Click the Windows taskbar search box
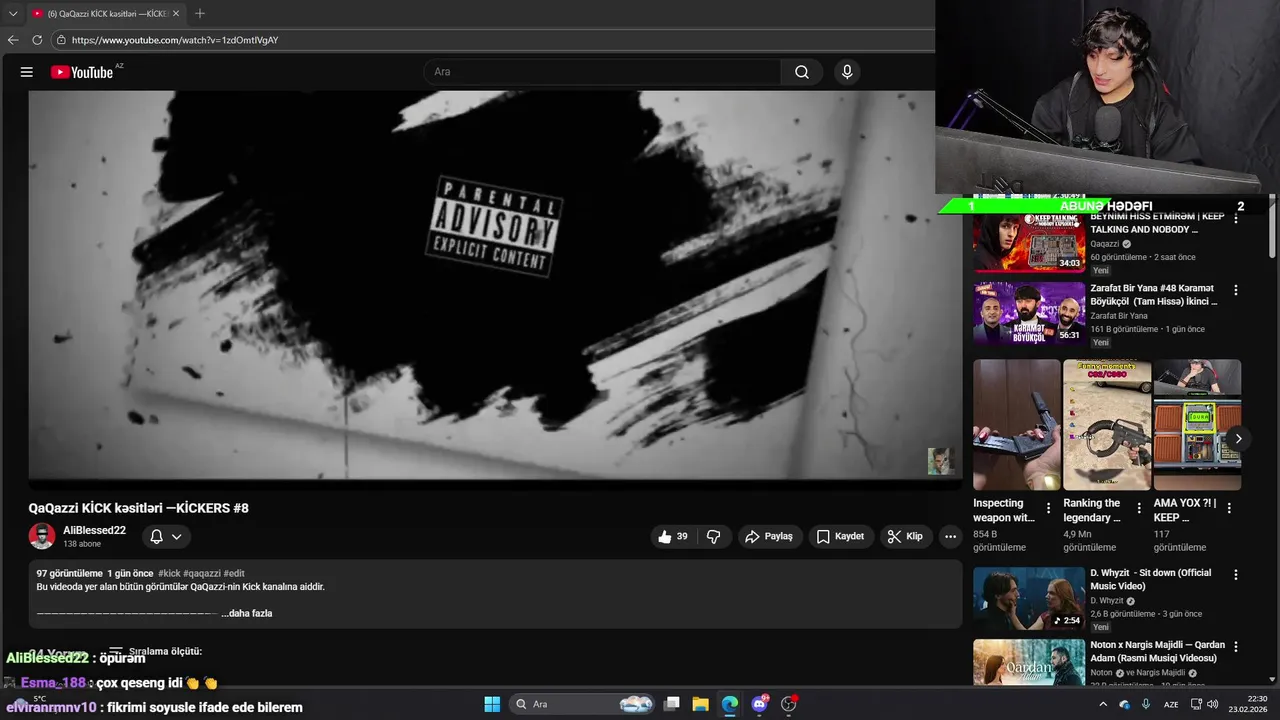This screenshot has width=1280, height=720. (583, 704)
